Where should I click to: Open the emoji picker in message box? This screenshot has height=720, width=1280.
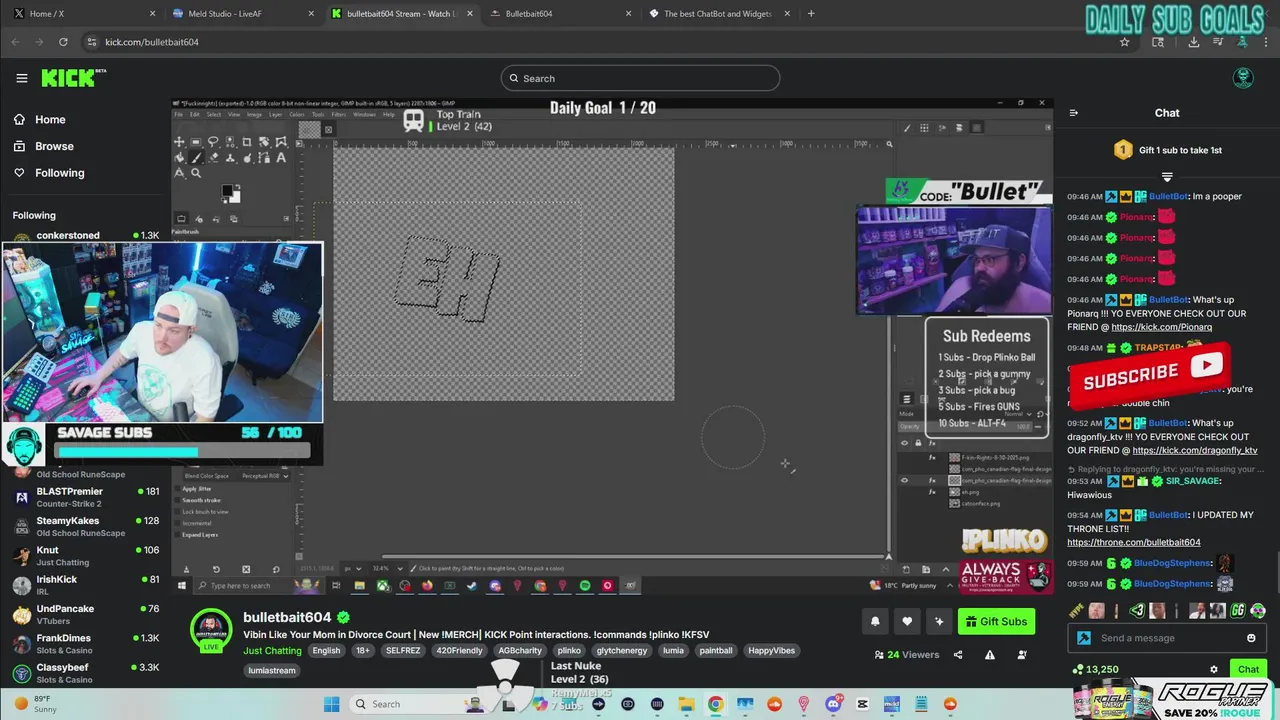[1251, 638]
